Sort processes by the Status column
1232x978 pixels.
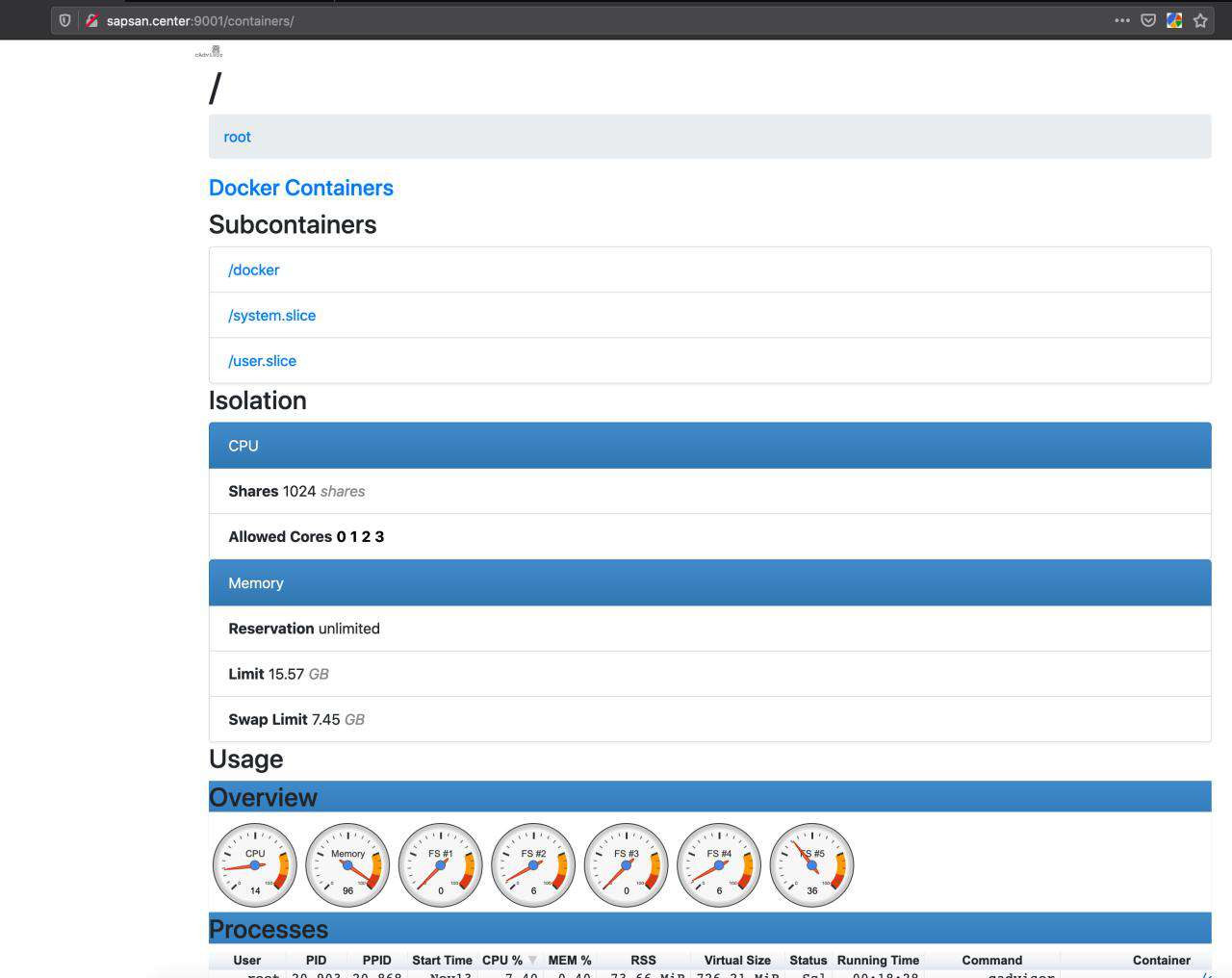pyautogui.click(x=808, y=960)
